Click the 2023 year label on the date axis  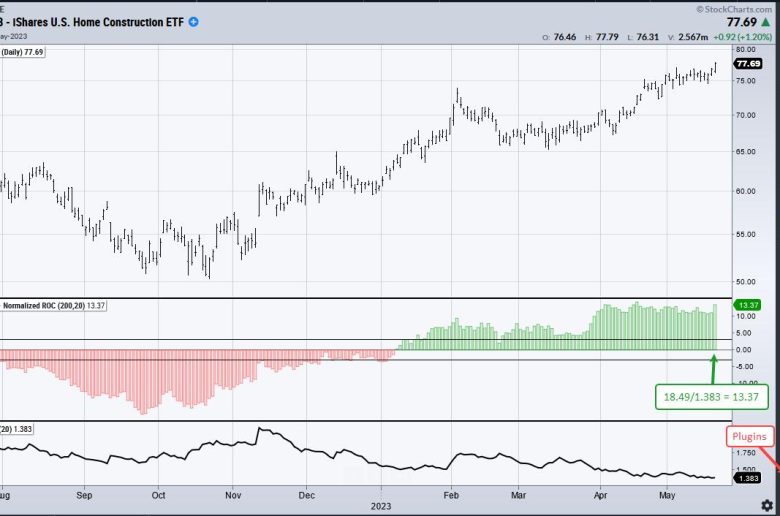coord(381,506)
